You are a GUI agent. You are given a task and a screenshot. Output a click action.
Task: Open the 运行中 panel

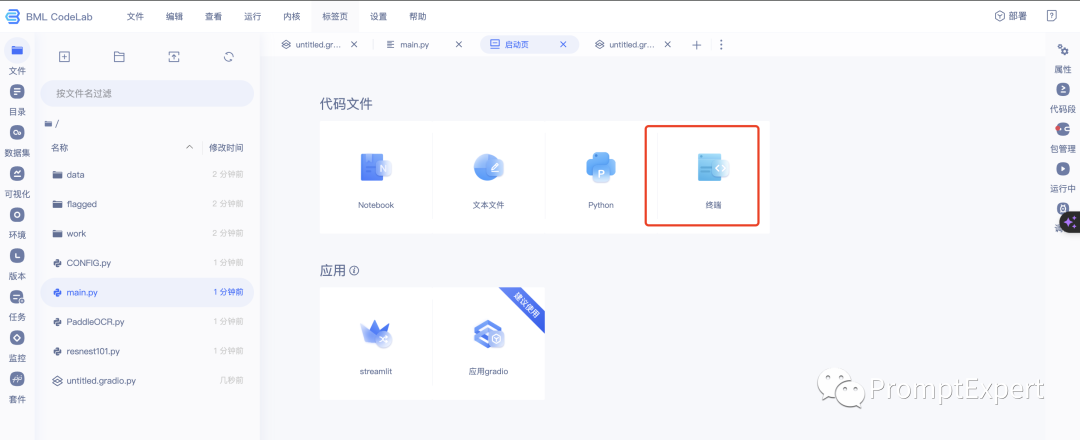point(1063,177)
